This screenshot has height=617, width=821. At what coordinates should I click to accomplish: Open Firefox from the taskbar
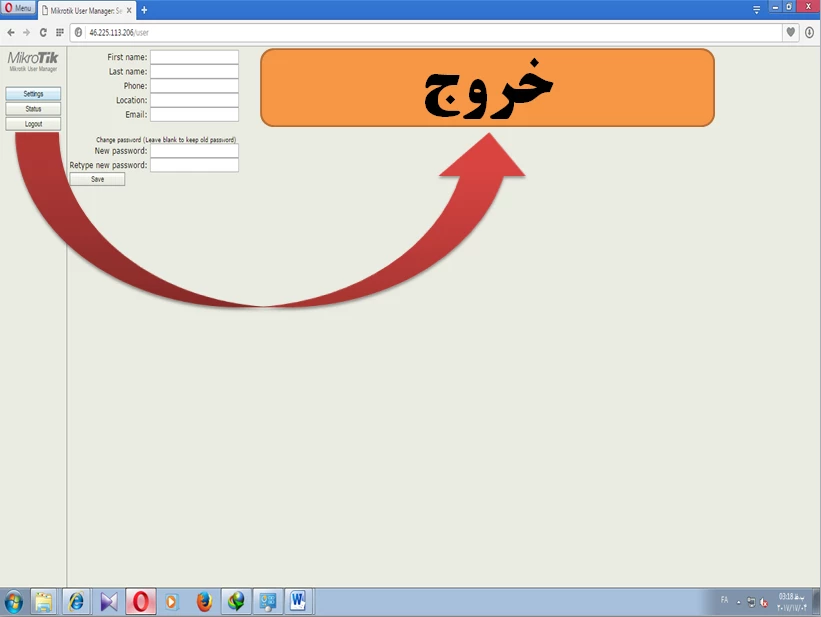(x=204, y=602)
